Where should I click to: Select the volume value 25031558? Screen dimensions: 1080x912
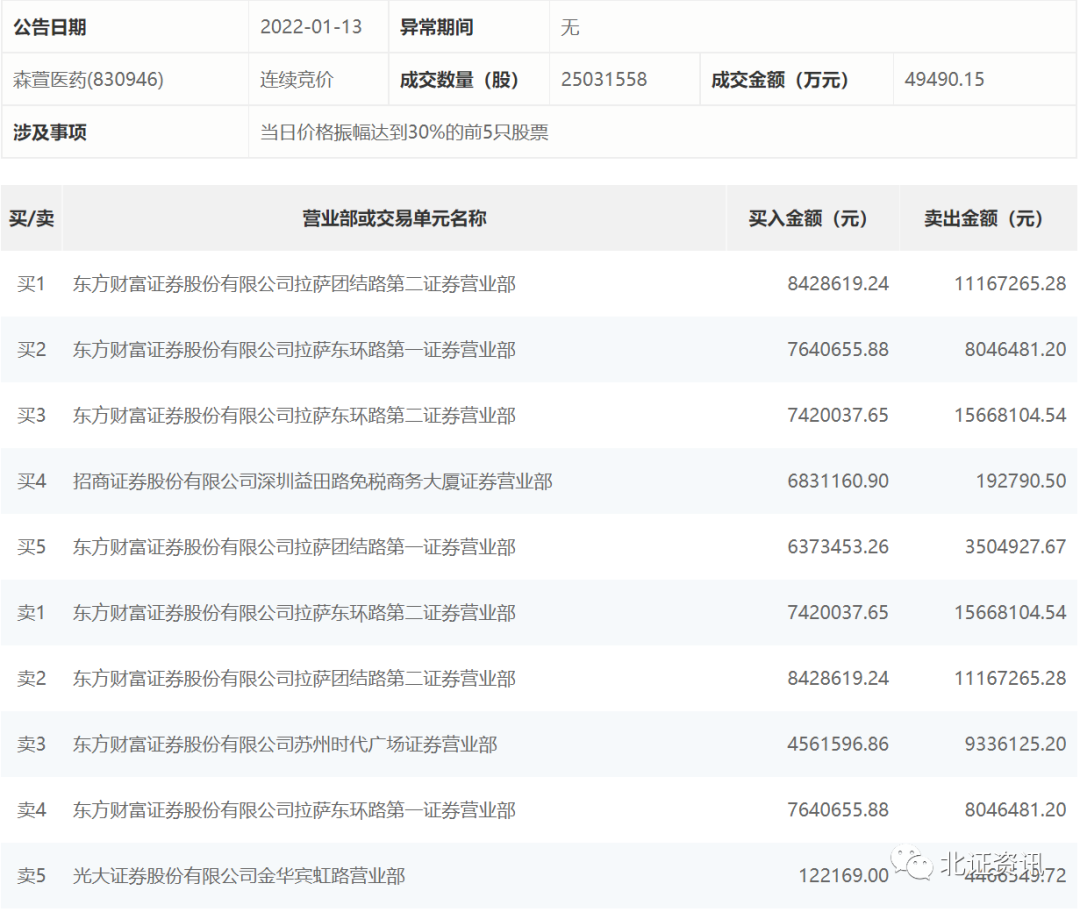coord(604,79)
